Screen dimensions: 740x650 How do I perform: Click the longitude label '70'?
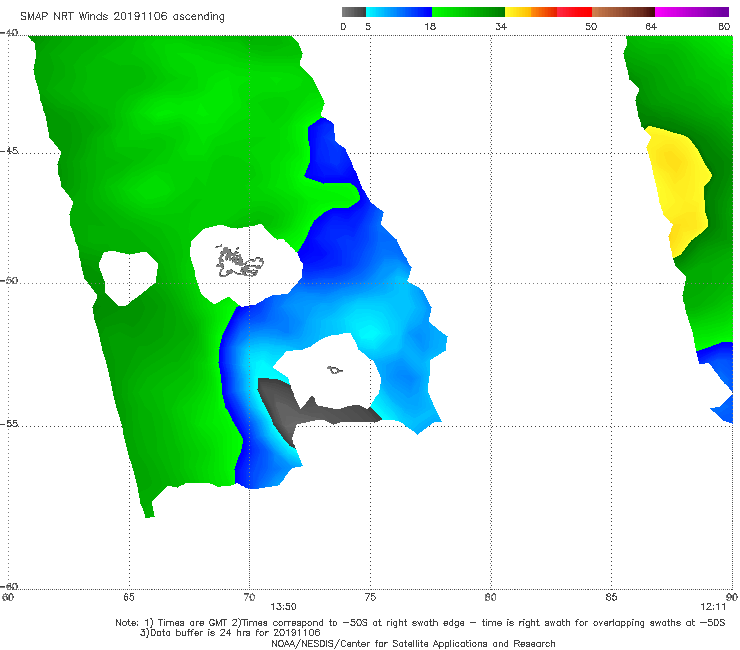[249, 597]
